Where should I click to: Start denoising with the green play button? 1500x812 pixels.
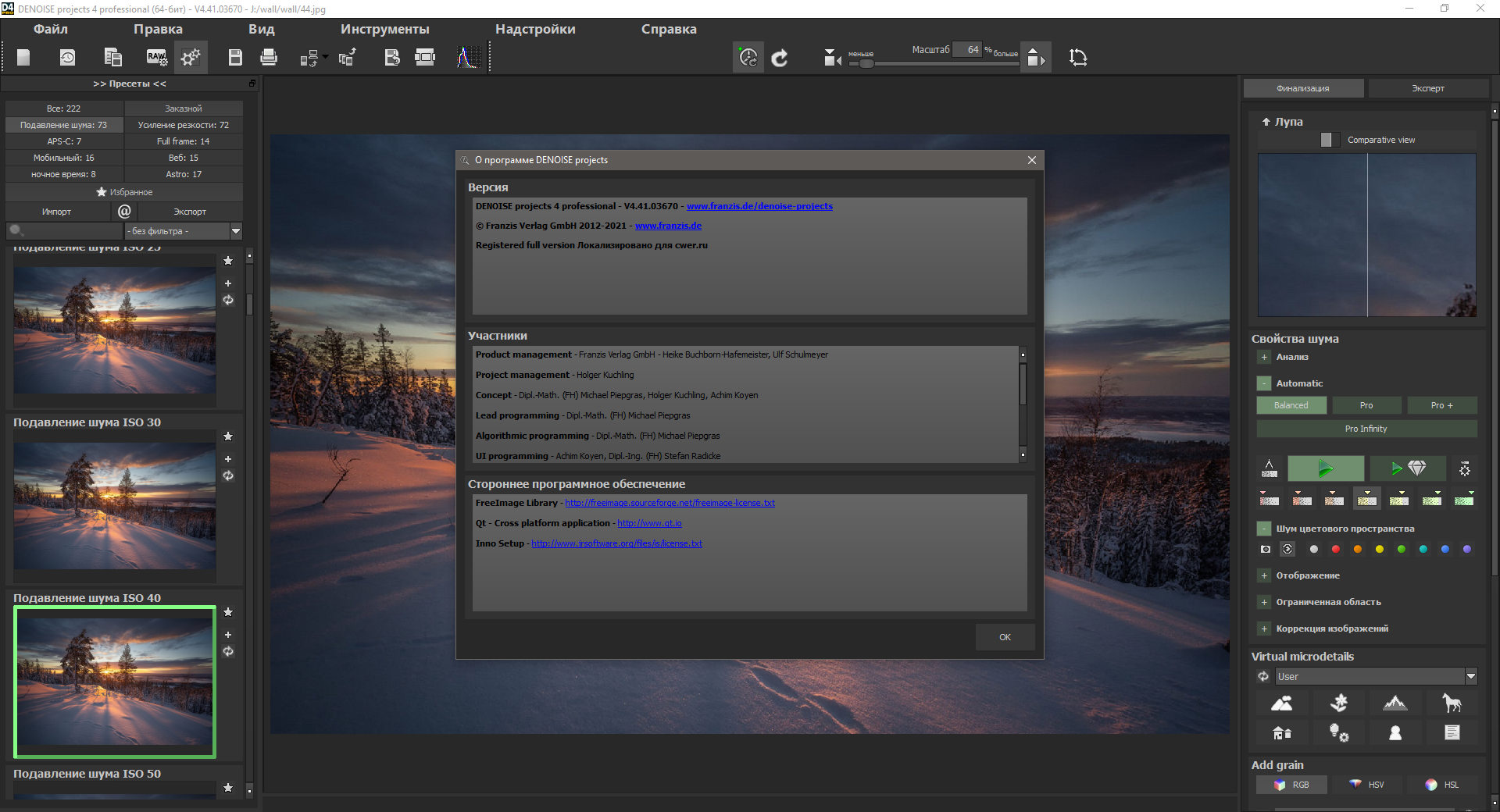point(1326,468)
